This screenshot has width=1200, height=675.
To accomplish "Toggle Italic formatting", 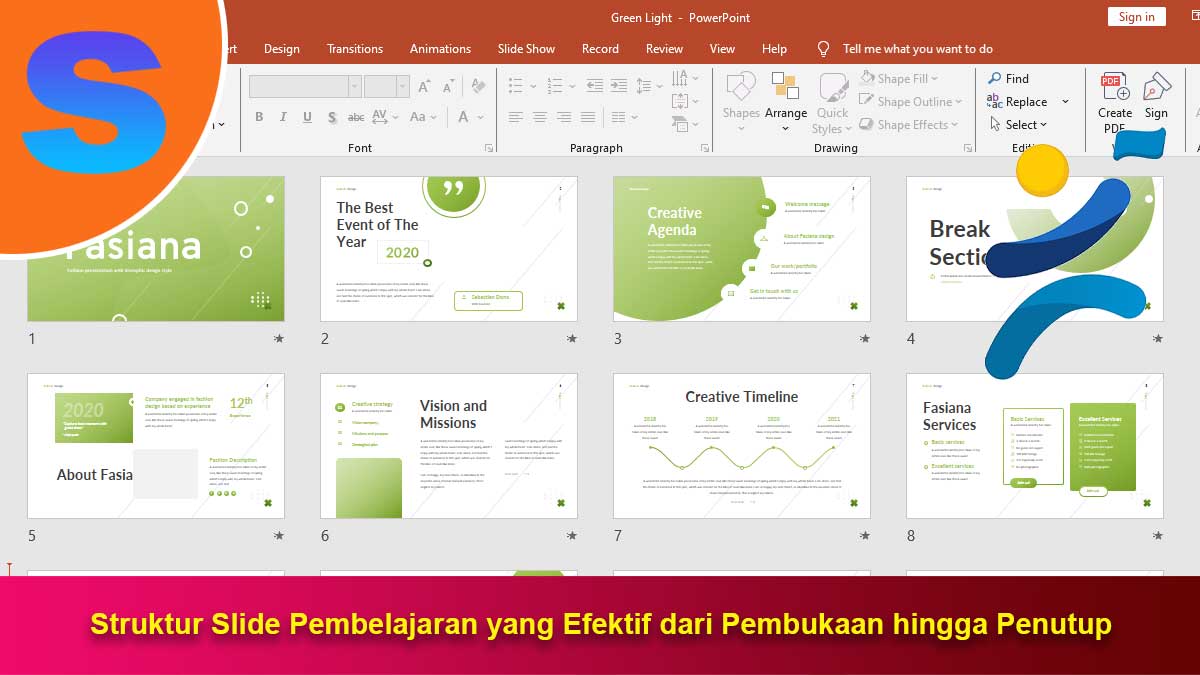I will [x=283, y=117].
